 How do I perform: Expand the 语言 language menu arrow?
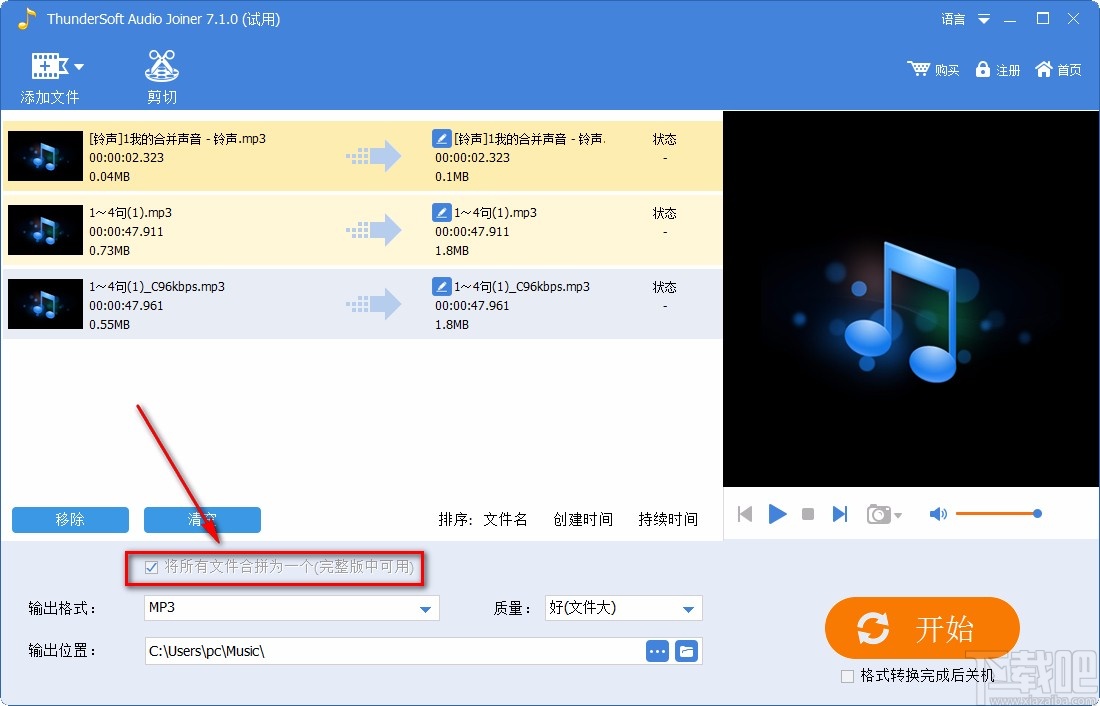coord(982,17)
